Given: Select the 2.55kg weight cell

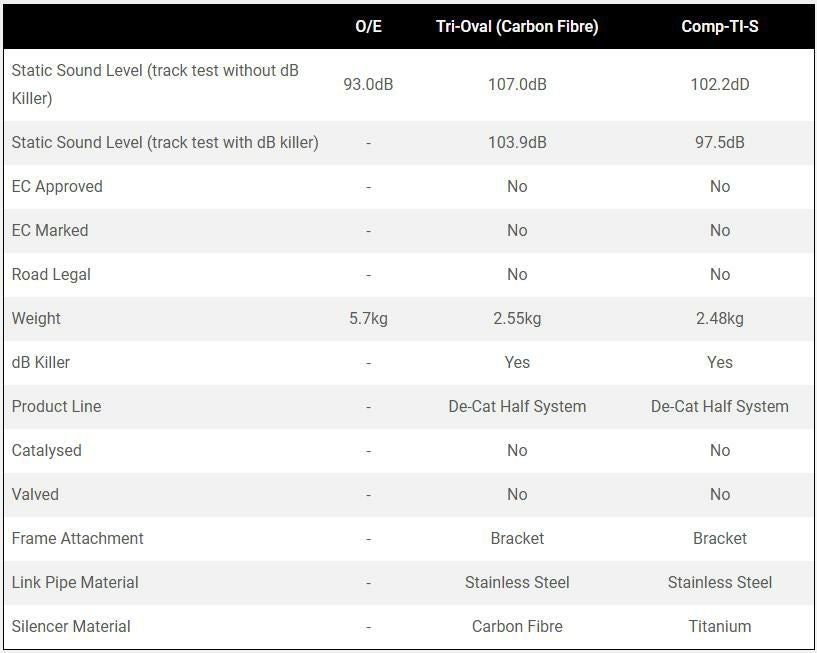Looking at the screenshot, I should (x=517, y=318).
